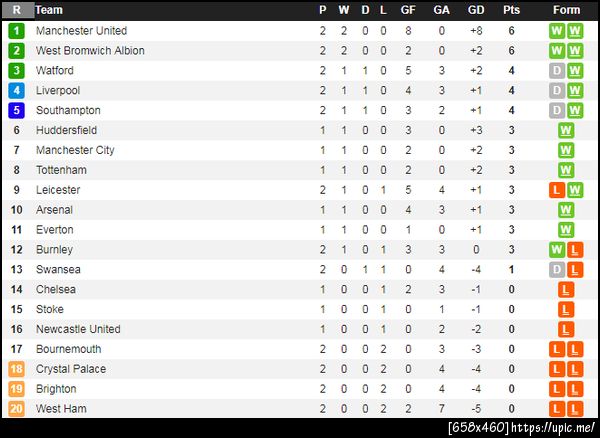Click Manchester United's green rank 1 badge
This screenshot has width=600, height=438.
click(x=16, y=31)
